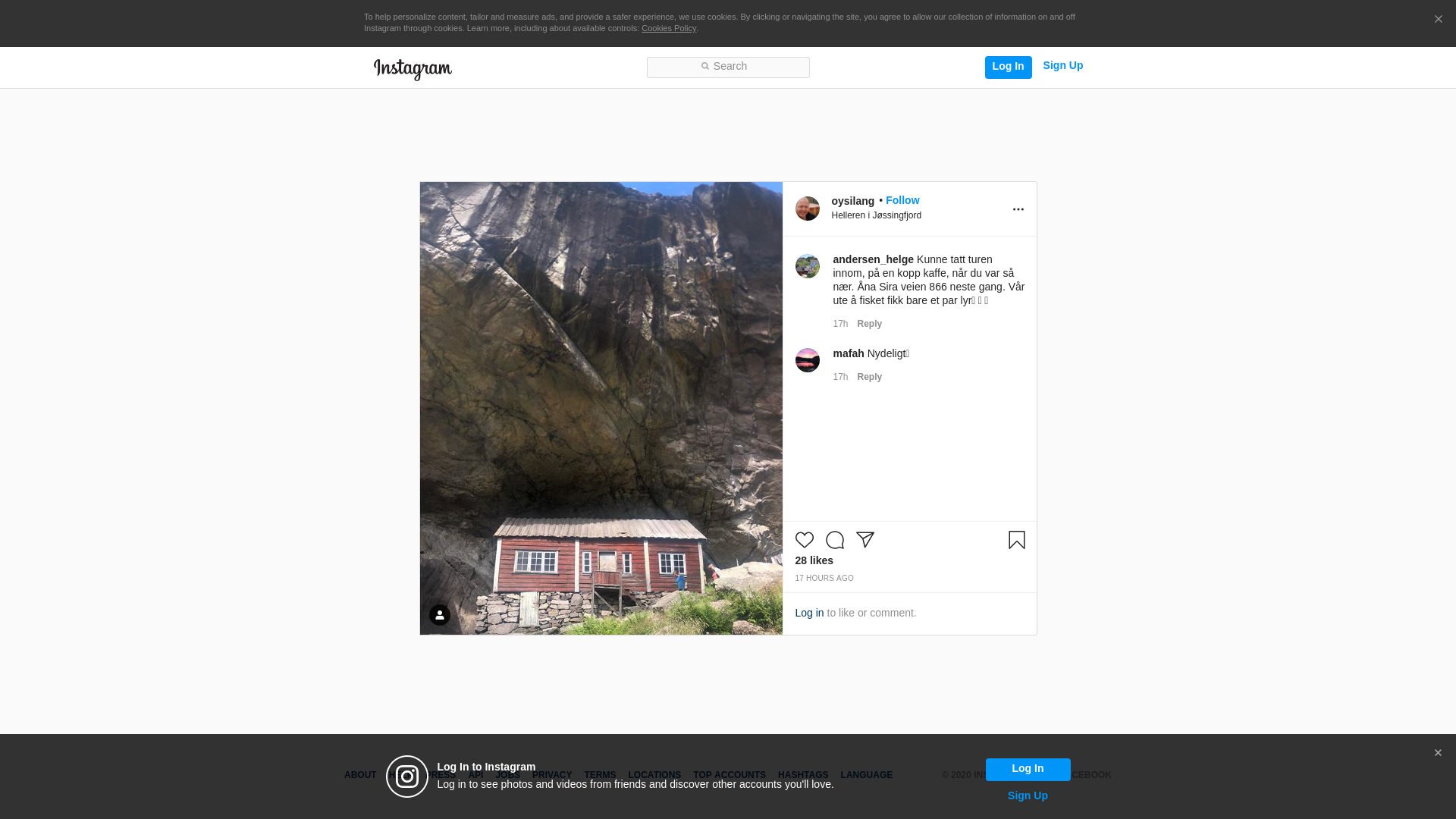Open ABOUT footer link
Image resolution: width=1456 pixels, height=819 pixels.
(359, 775)
